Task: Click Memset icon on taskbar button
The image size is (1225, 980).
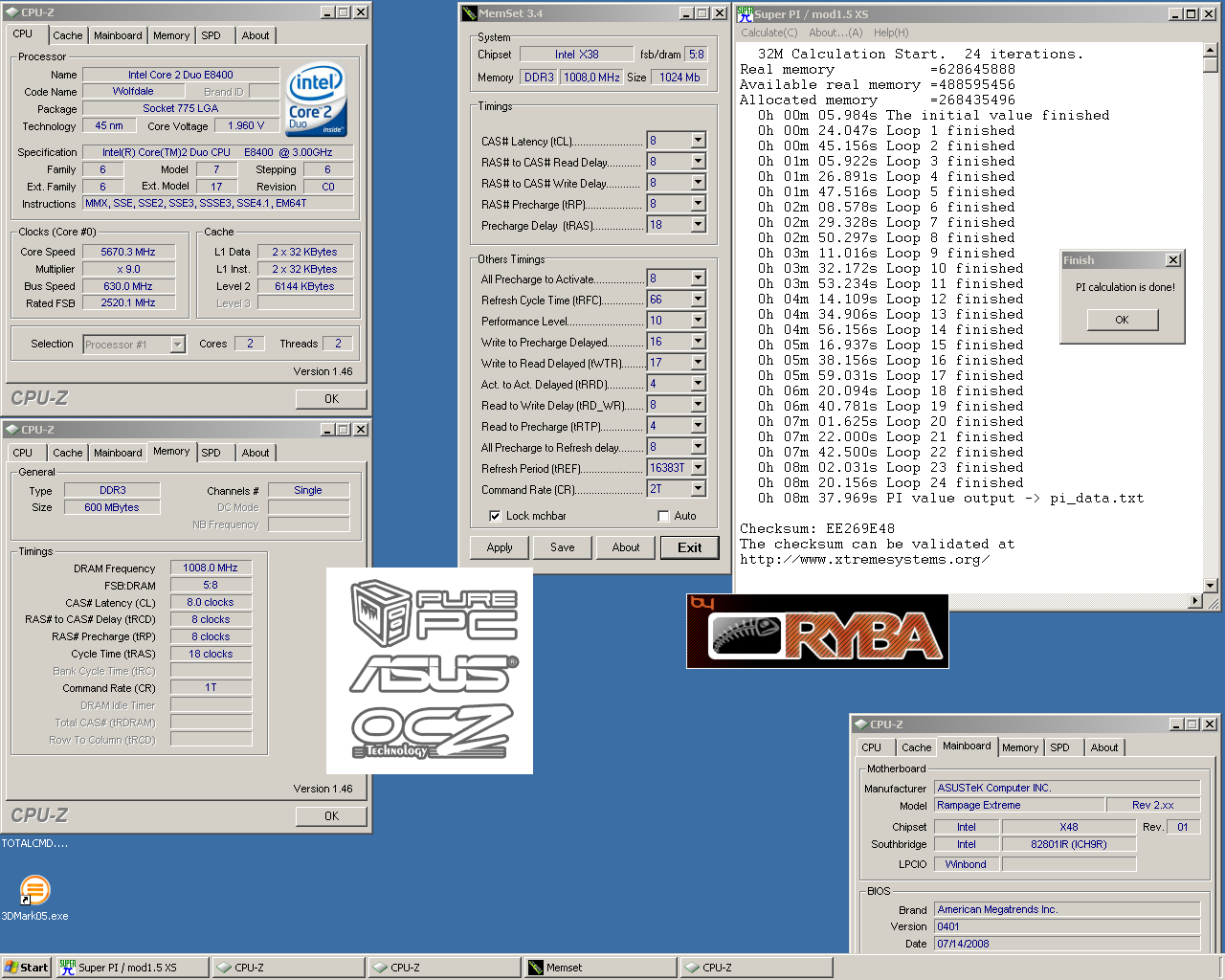Action: [536, 968]
